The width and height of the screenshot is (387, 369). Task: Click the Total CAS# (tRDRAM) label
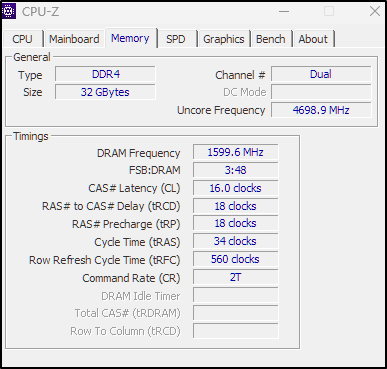pyautogui.click(x=127, y=313)
